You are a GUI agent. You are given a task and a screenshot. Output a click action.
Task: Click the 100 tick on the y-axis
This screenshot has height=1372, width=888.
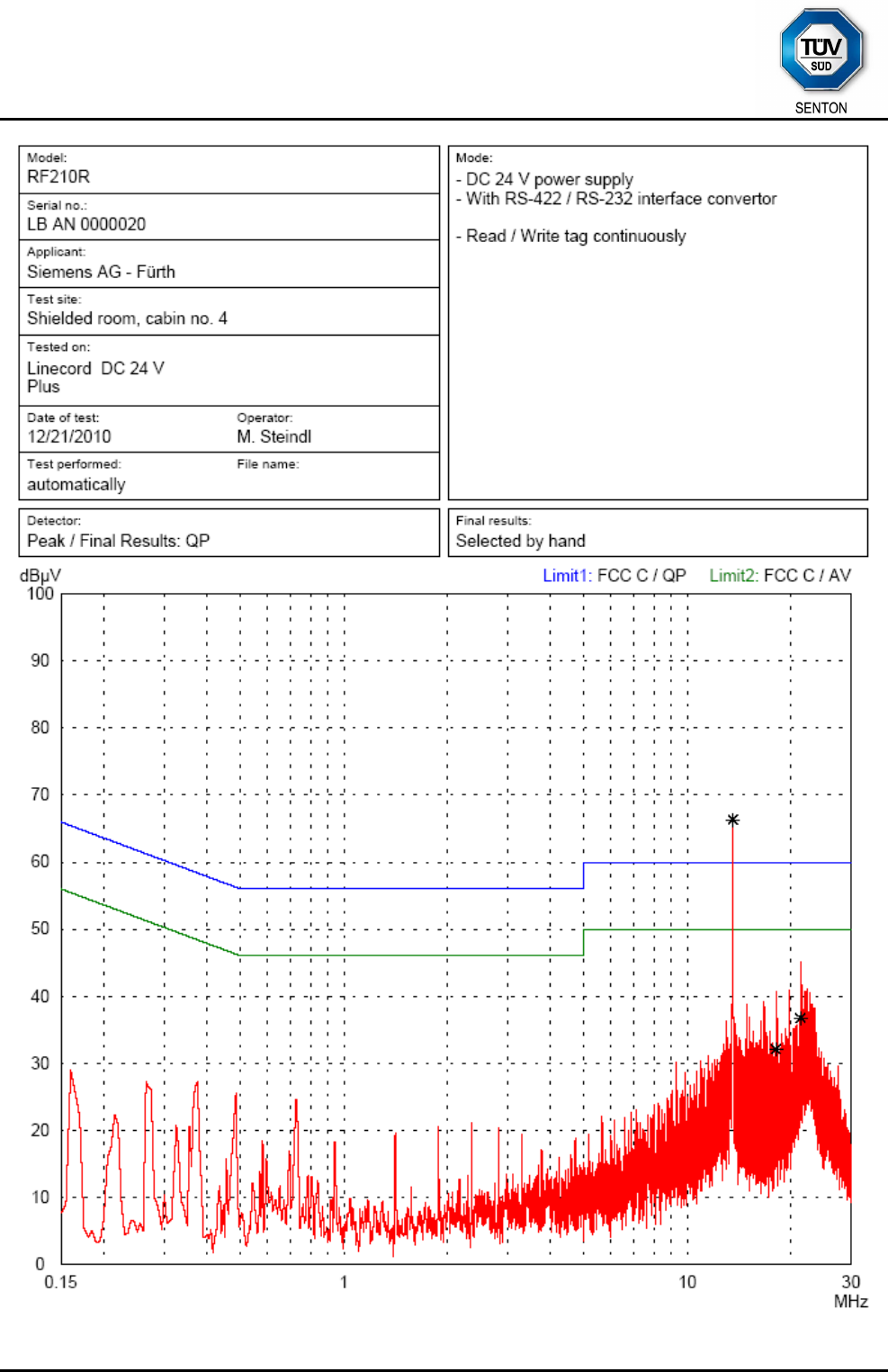point(40,594)
